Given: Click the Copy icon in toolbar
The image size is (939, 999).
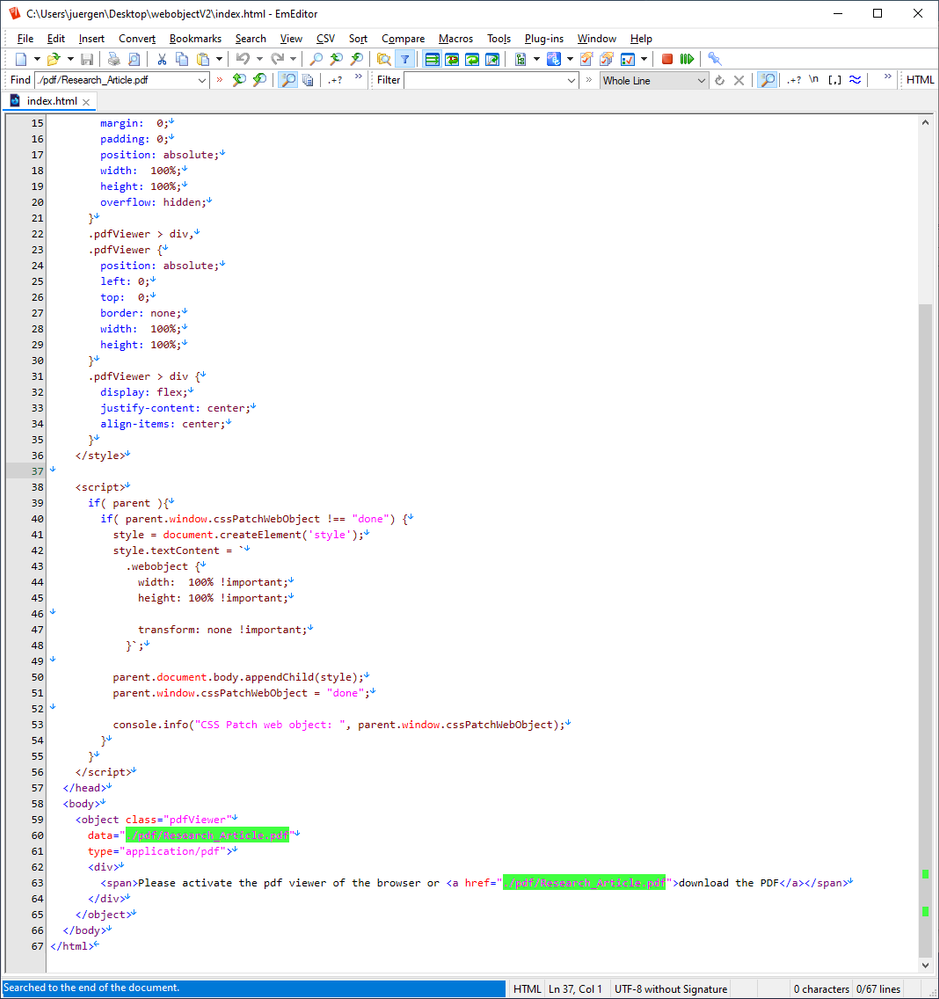Looking at the screenshot, I should pos(181,59).
